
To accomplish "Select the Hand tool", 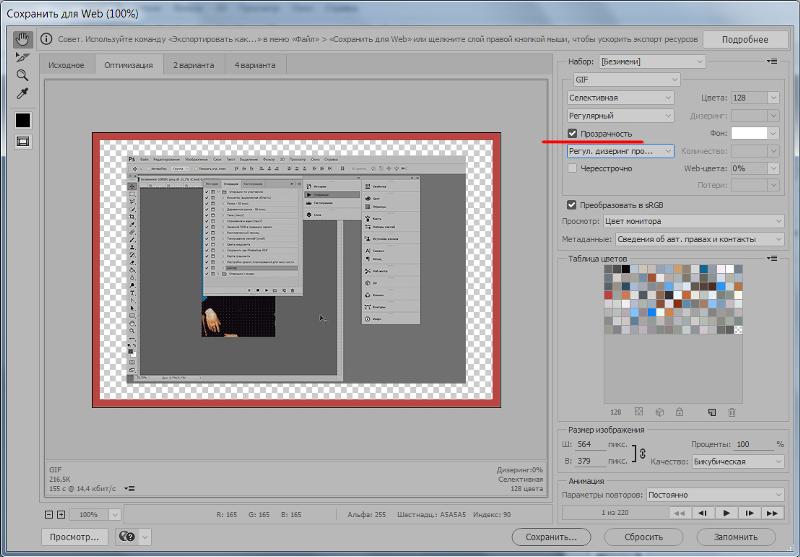I will coord(22,40).
